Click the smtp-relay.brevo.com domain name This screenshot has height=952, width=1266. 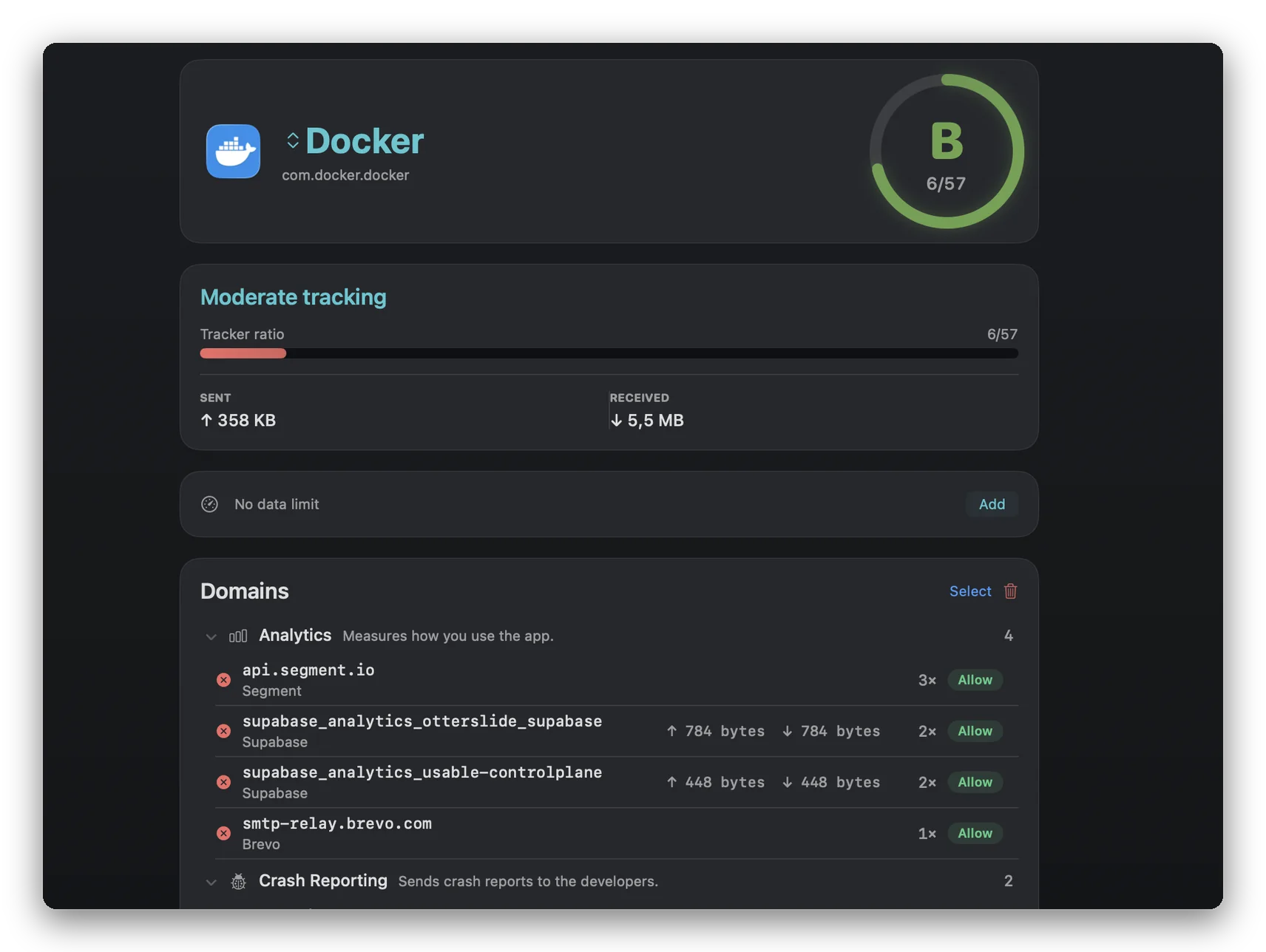click(x=337, y=823)
